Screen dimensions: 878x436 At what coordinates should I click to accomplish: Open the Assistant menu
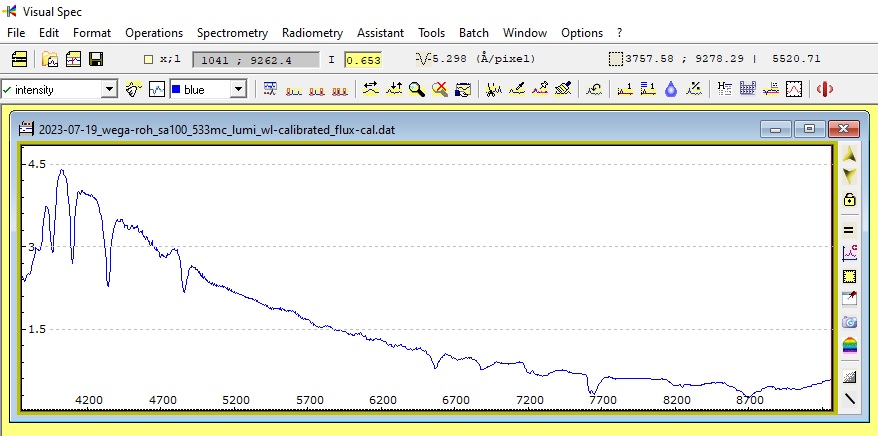tap(380, 32)
